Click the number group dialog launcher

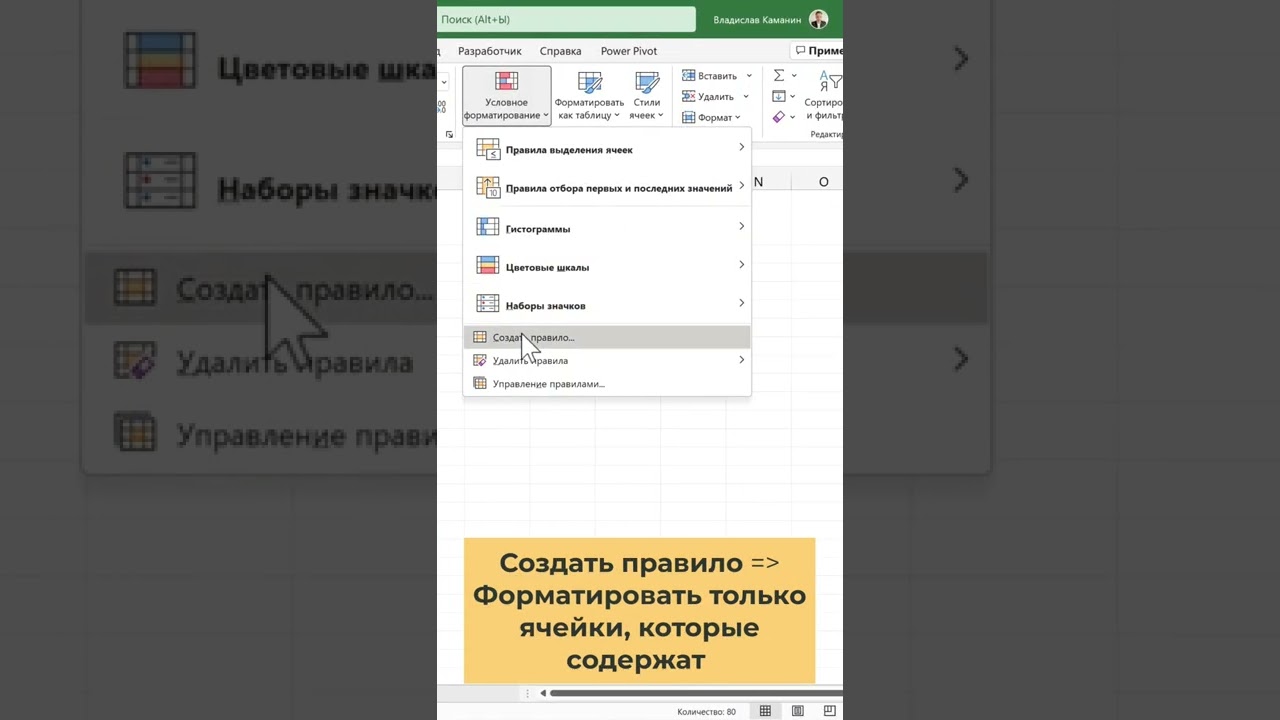pos(448,133)
